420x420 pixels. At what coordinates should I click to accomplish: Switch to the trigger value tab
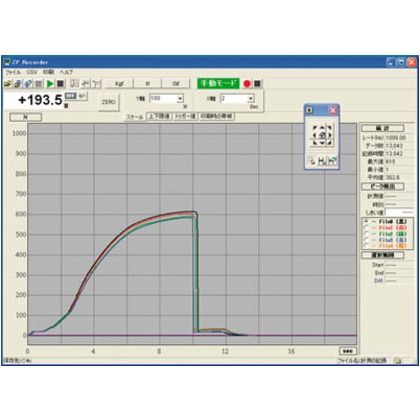click(x=185, y=116)
